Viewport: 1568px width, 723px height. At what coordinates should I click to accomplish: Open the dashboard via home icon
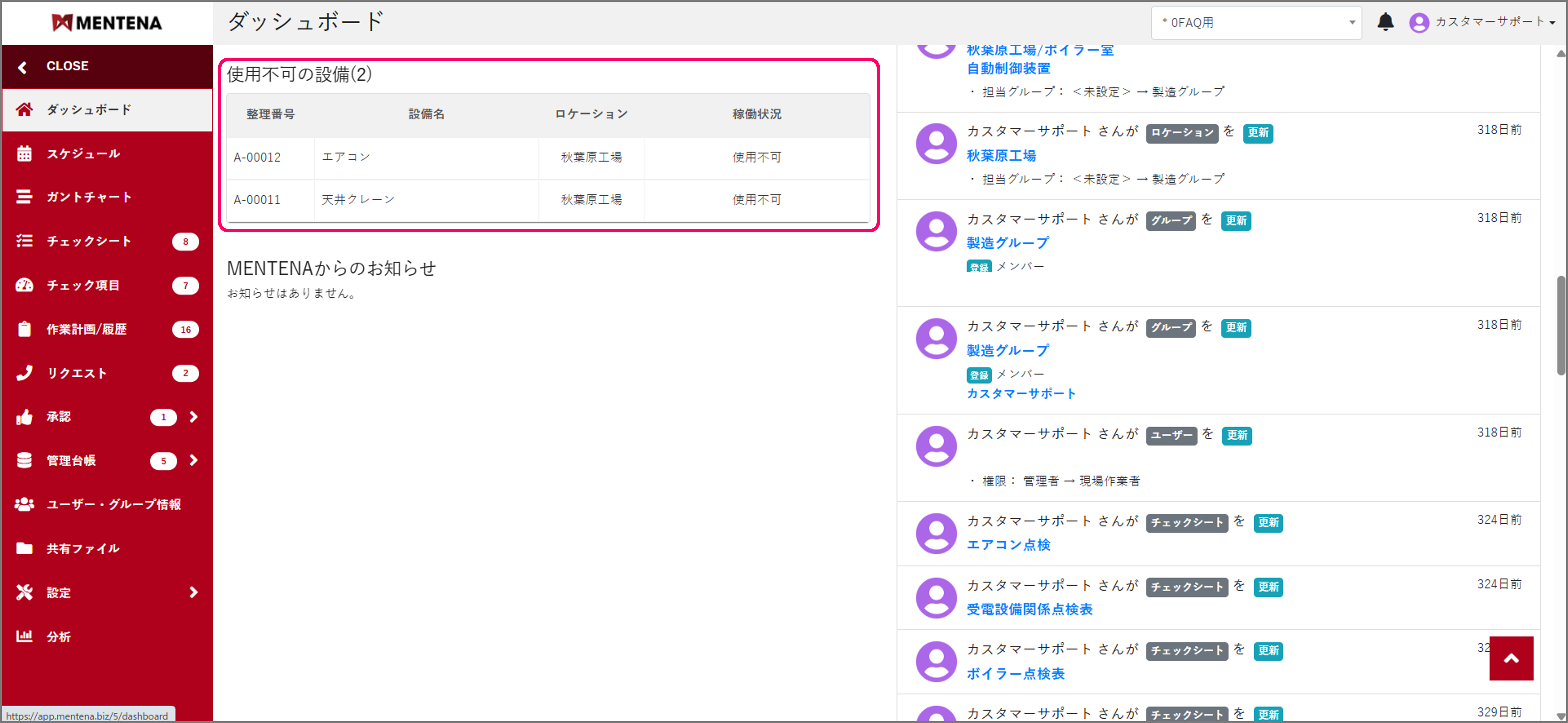tap(24, 110)
